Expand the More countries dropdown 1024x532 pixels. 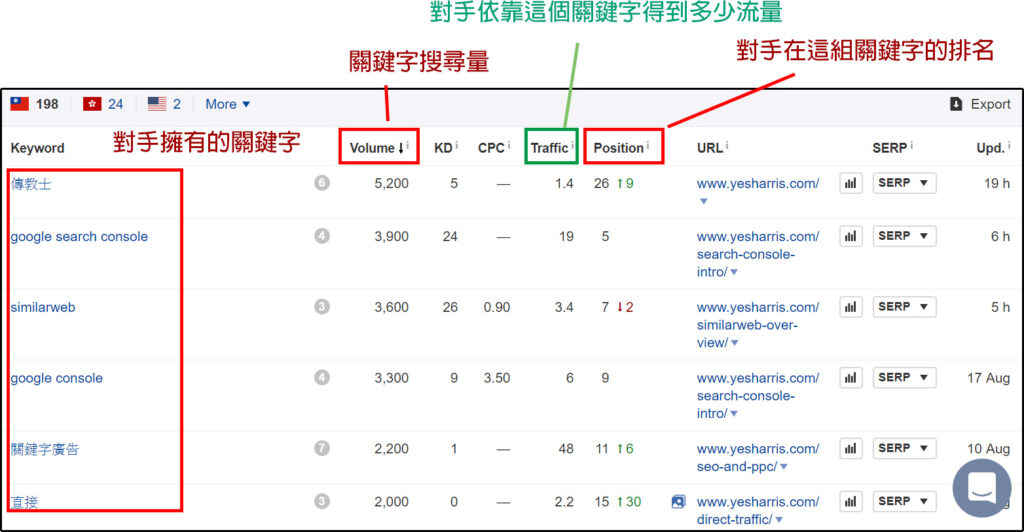pyautogui.click(x=228, y=104)
